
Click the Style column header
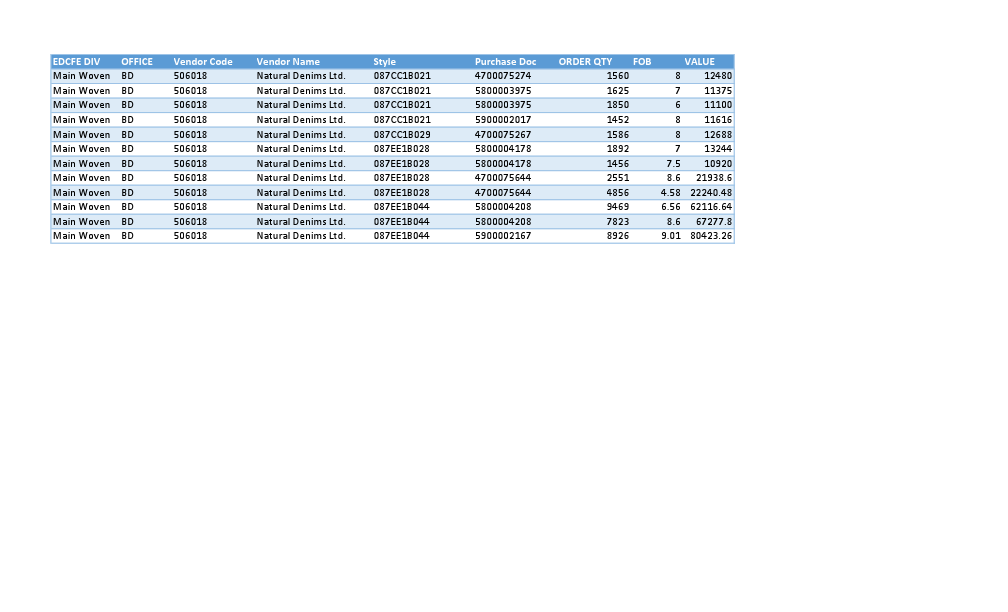click(x=385, y=61)
